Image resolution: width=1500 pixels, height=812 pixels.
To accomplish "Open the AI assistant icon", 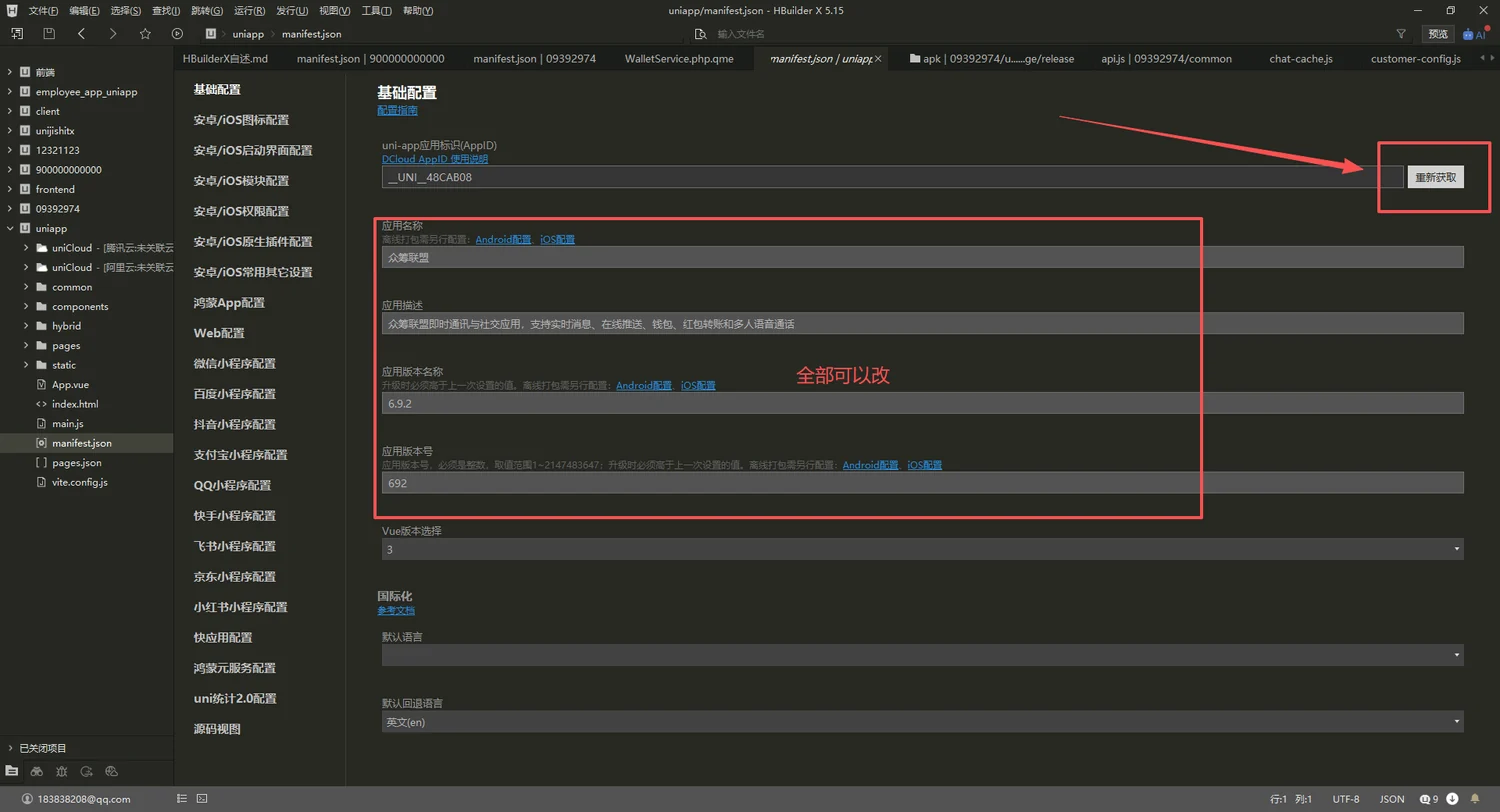I will point(1474,34).
